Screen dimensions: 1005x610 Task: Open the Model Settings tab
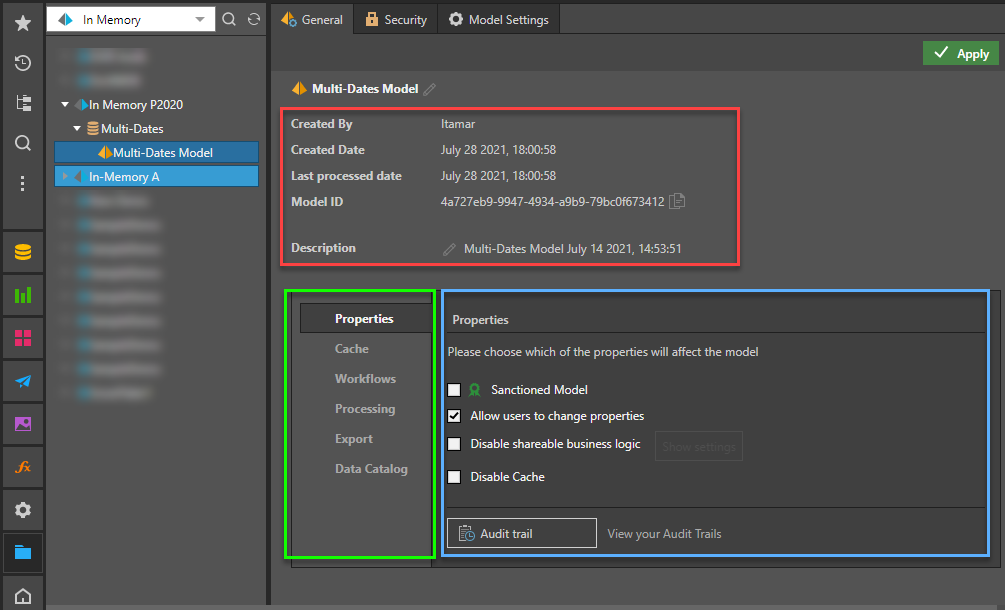coord(499,19)
